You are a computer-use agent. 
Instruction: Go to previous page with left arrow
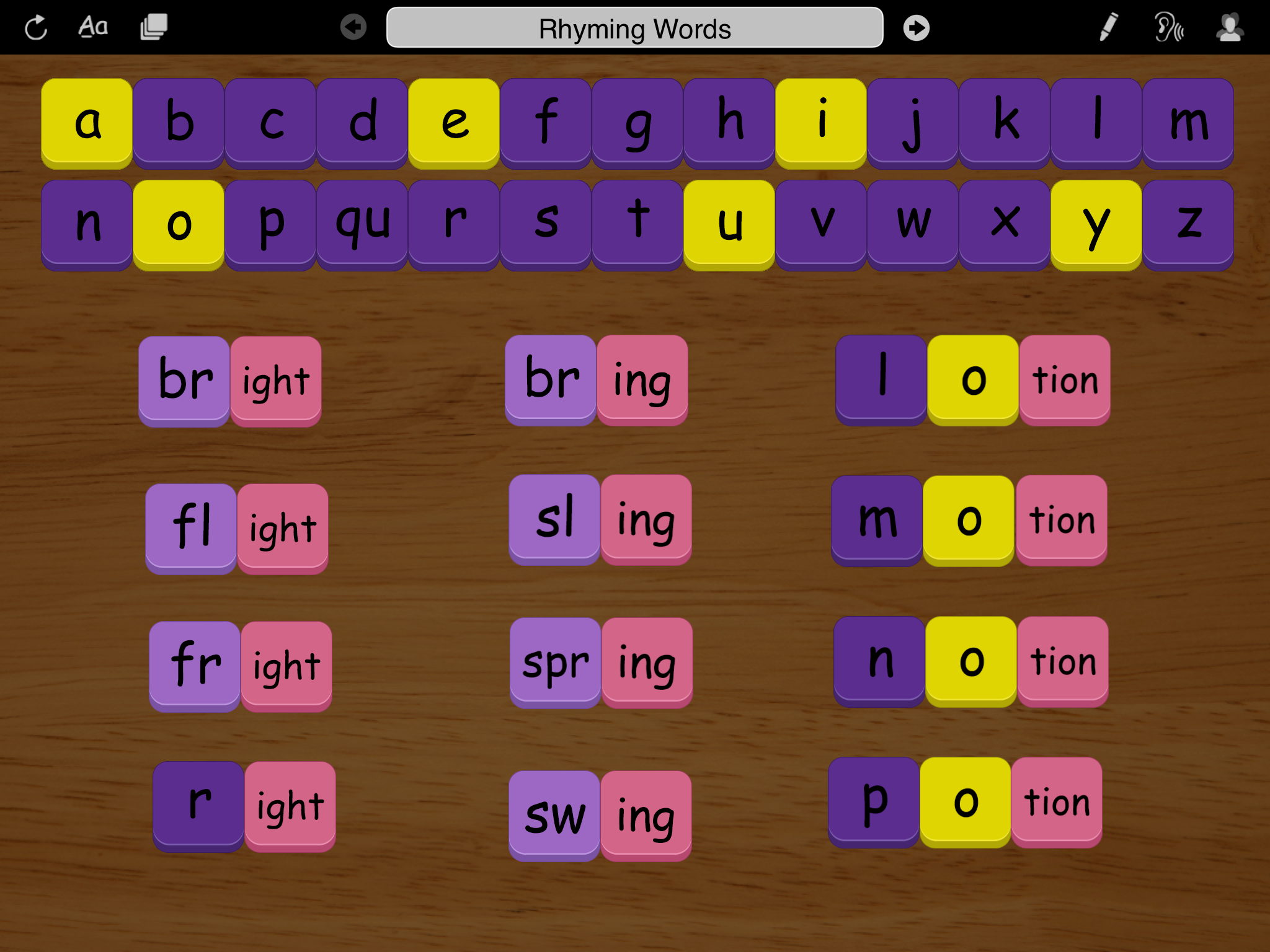pyautogui.click(x=353, y=27)
